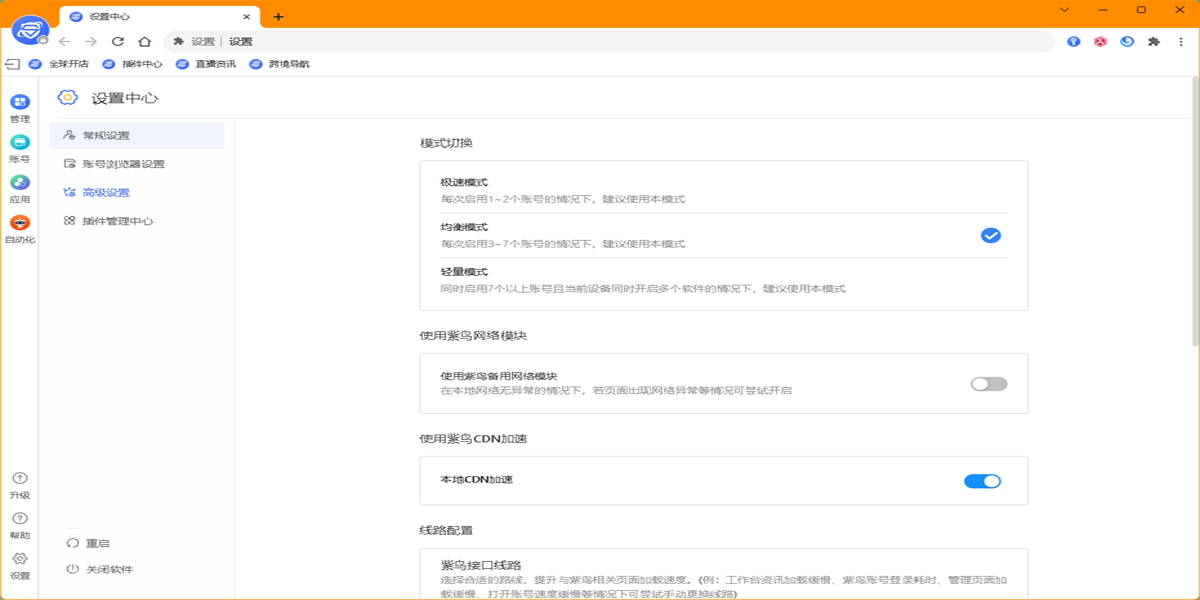
Task: Open 常规设置 in the settings menu
Action: point(106,135)
